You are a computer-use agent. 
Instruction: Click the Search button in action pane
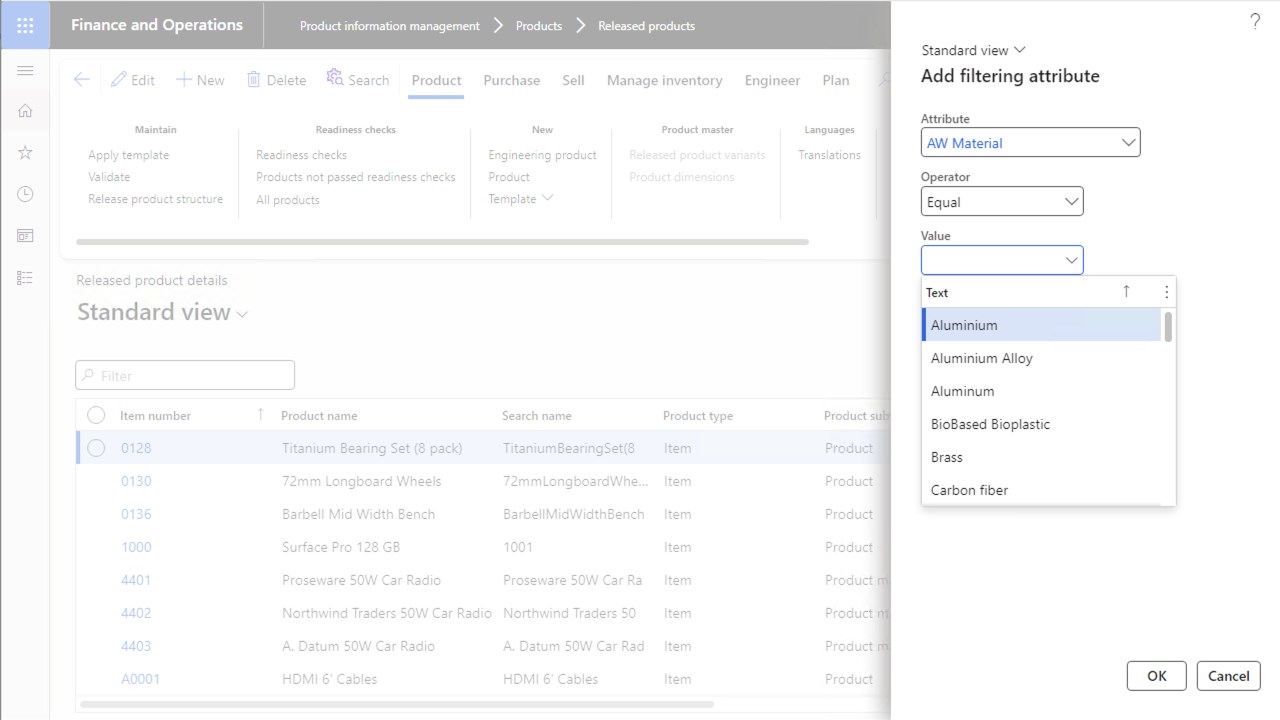357,79
